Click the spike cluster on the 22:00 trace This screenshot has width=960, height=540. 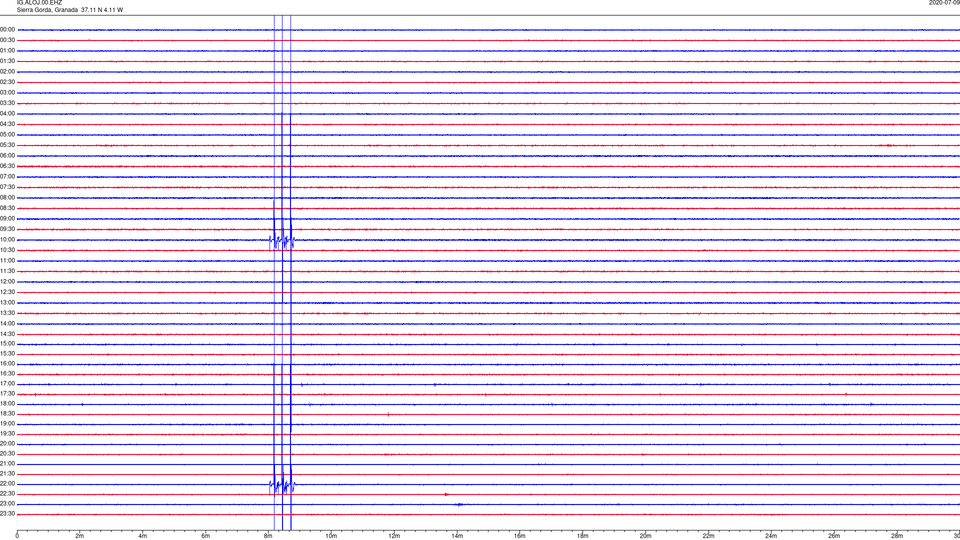282,485
